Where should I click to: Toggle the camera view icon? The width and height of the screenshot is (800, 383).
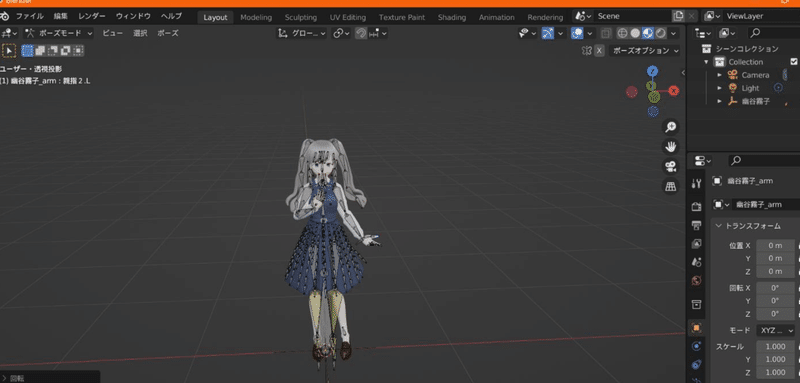(x=670, y=166)
